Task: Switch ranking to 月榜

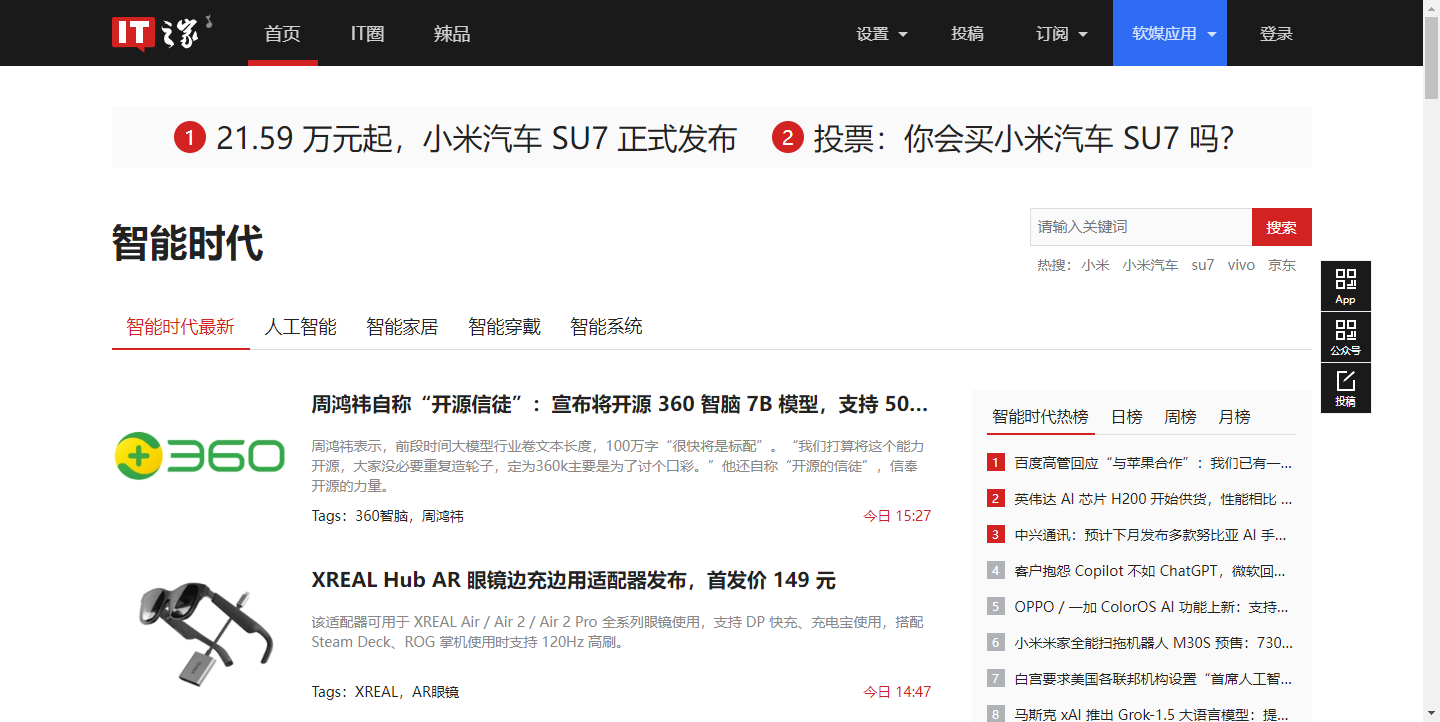Action: click(x=1234, y=417)
